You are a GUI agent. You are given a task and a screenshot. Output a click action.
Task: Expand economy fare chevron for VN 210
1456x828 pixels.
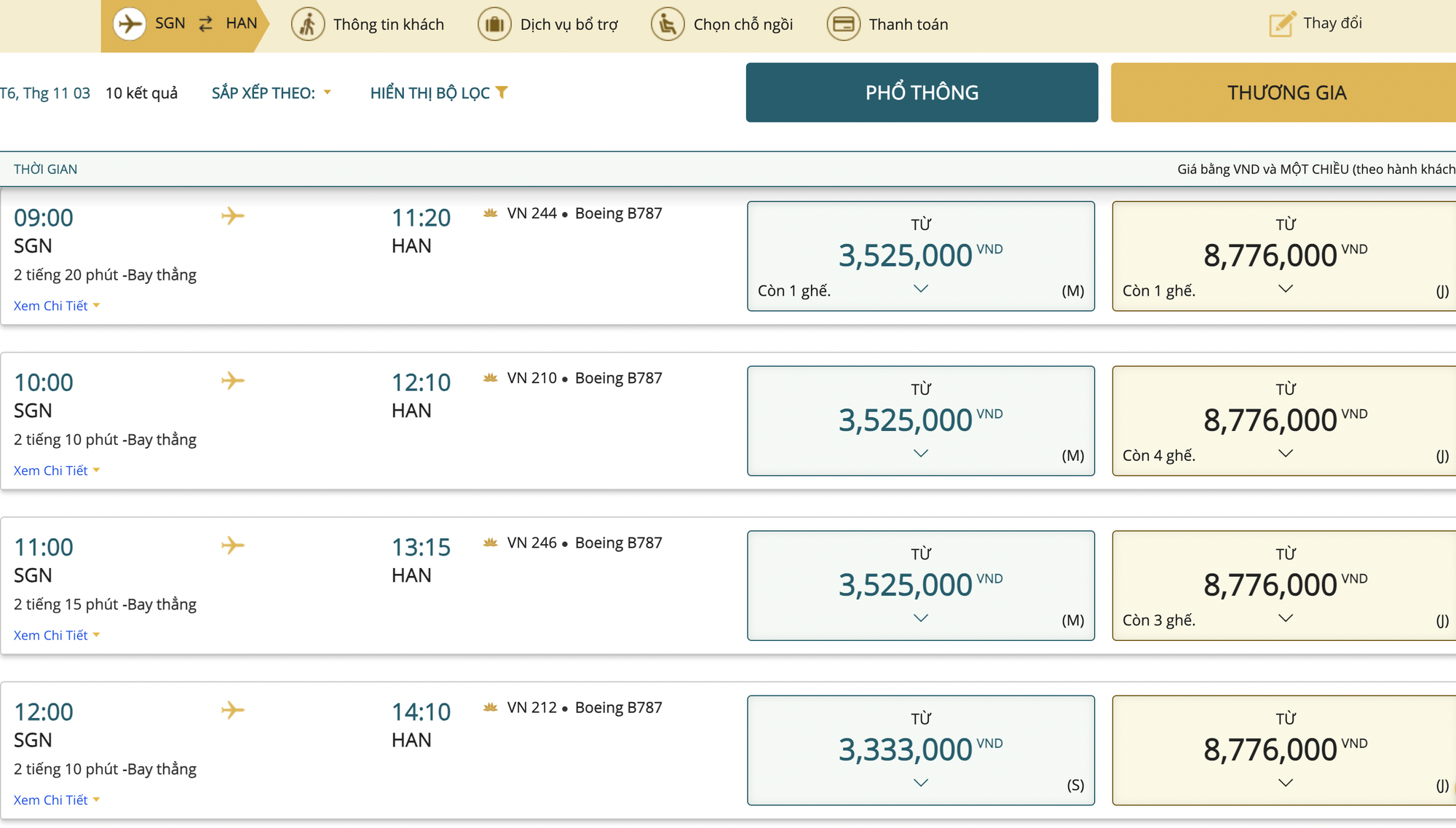pos(921,453)
